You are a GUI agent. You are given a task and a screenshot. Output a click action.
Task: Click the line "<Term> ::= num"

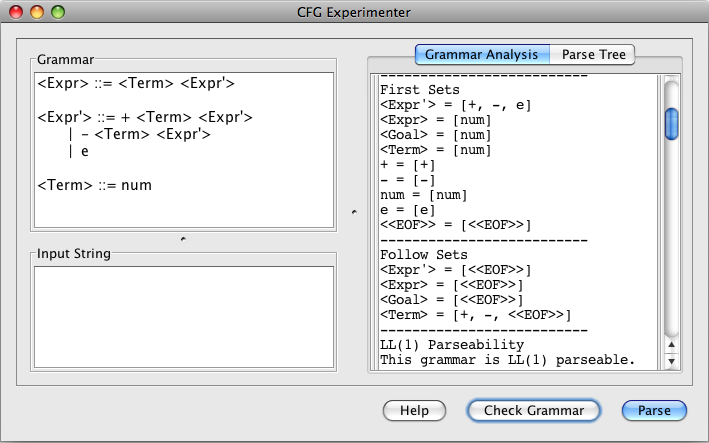95,185
